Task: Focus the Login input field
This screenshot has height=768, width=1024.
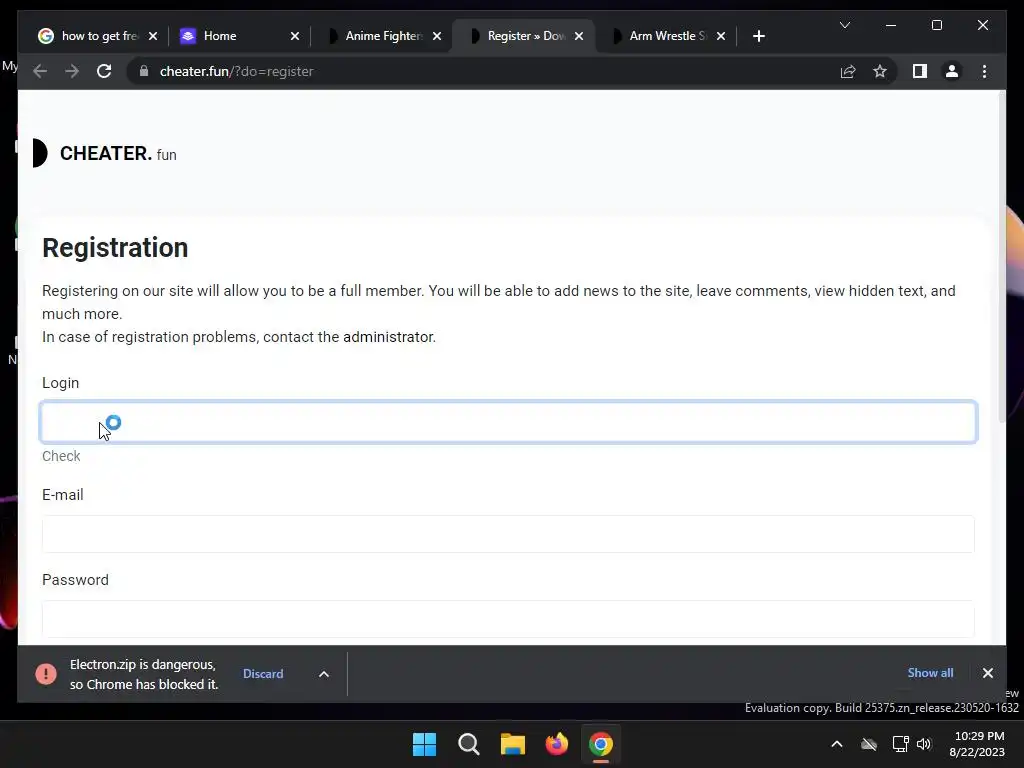Action: tap(508, 422)
